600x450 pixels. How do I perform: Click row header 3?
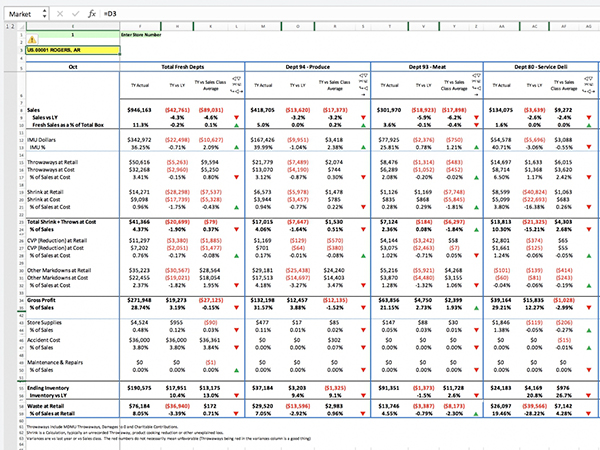(21, 50)
